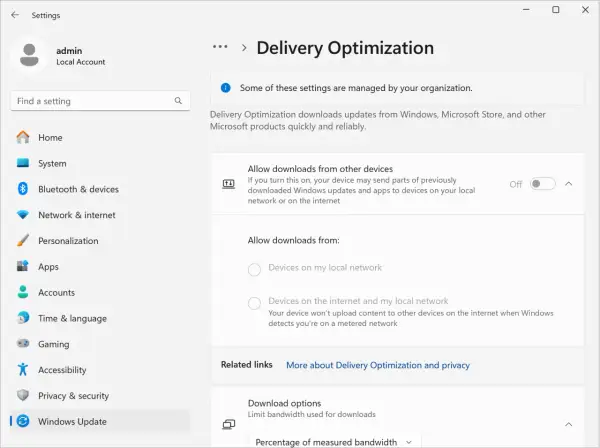
Task: Open Accessibility settings
Action: pos(100,370)
